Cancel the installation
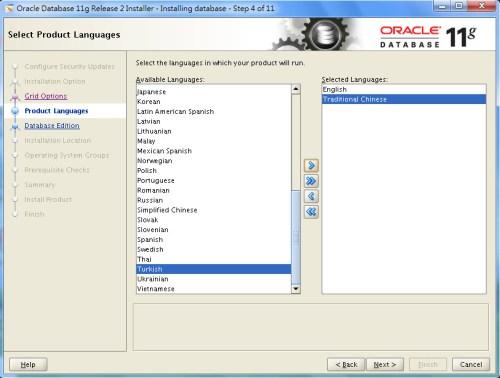 [x=471, y=365]
